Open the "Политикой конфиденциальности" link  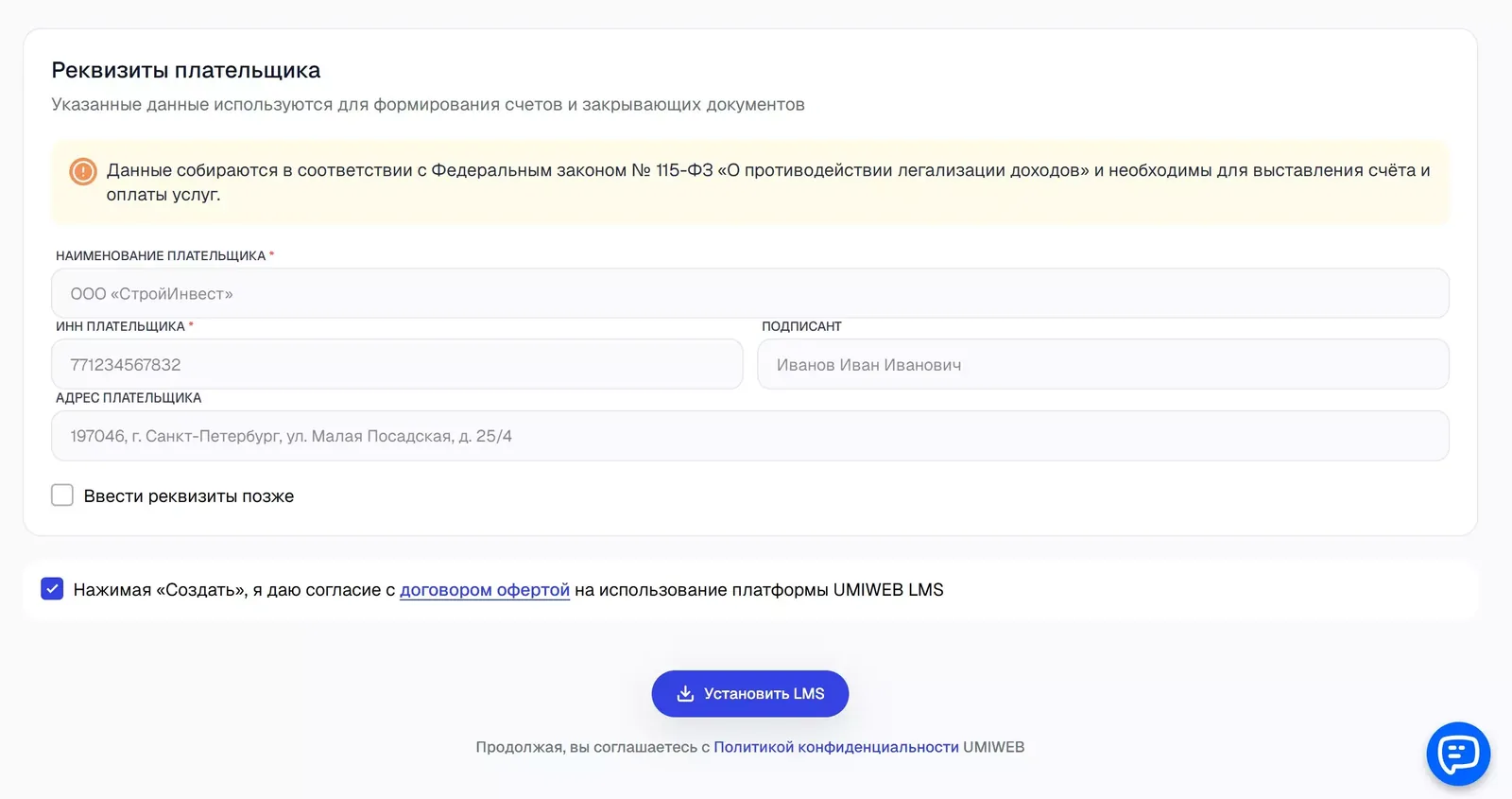(836, 747)
